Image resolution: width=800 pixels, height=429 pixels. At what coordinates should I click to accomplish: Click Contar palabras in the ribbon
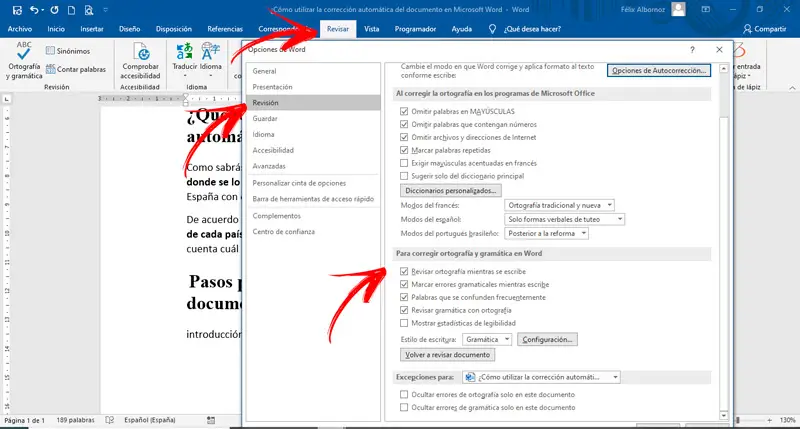coord(76,69)
